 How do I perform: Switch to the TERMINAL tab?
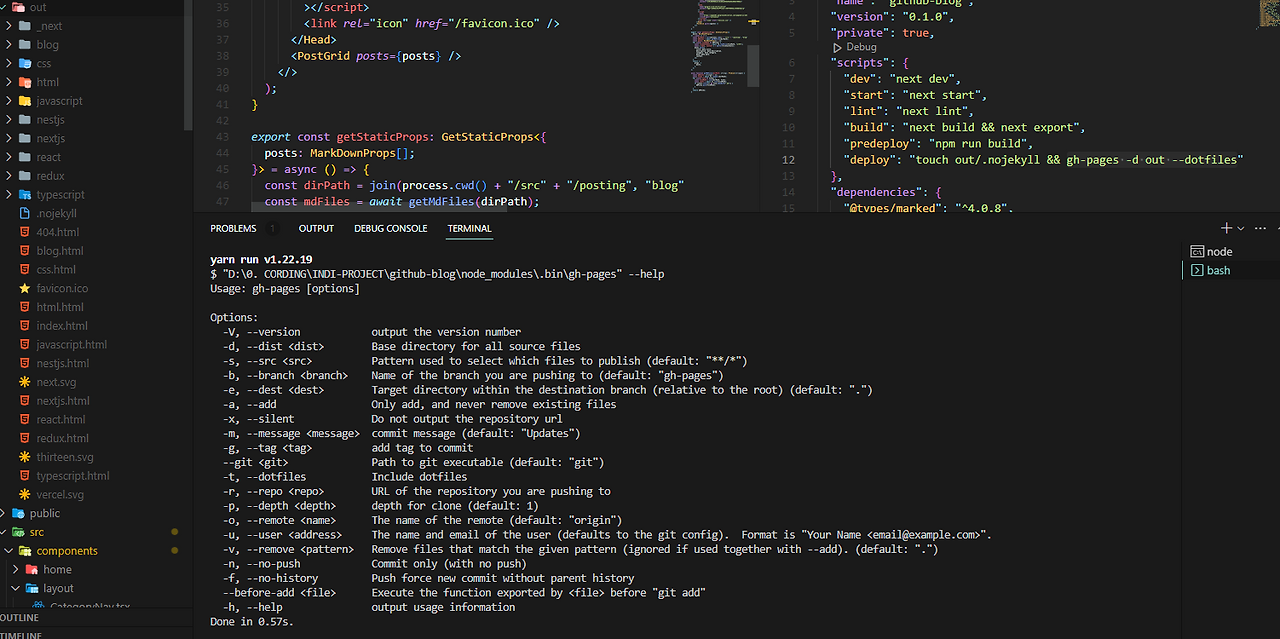tap(469, 228)
